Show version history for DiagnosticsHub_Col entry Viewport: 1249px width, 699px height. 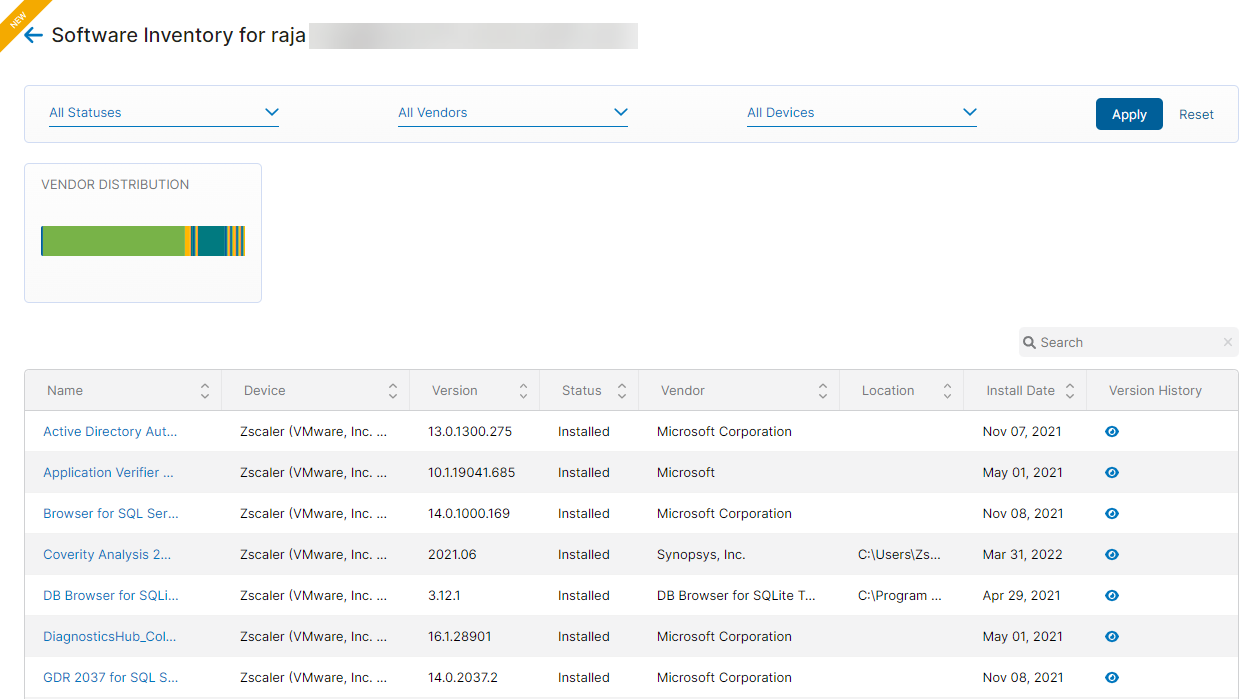click(x=1111, y=636)
